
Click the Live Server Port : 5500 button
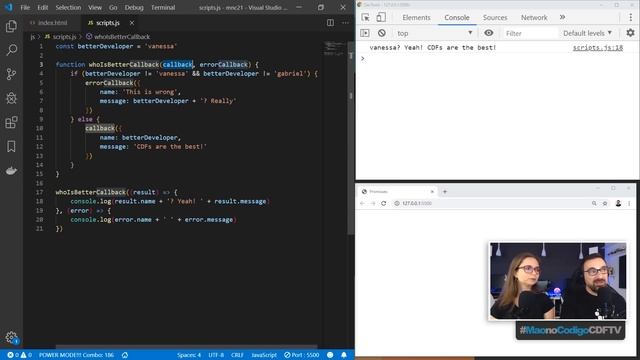coord(302,355)
